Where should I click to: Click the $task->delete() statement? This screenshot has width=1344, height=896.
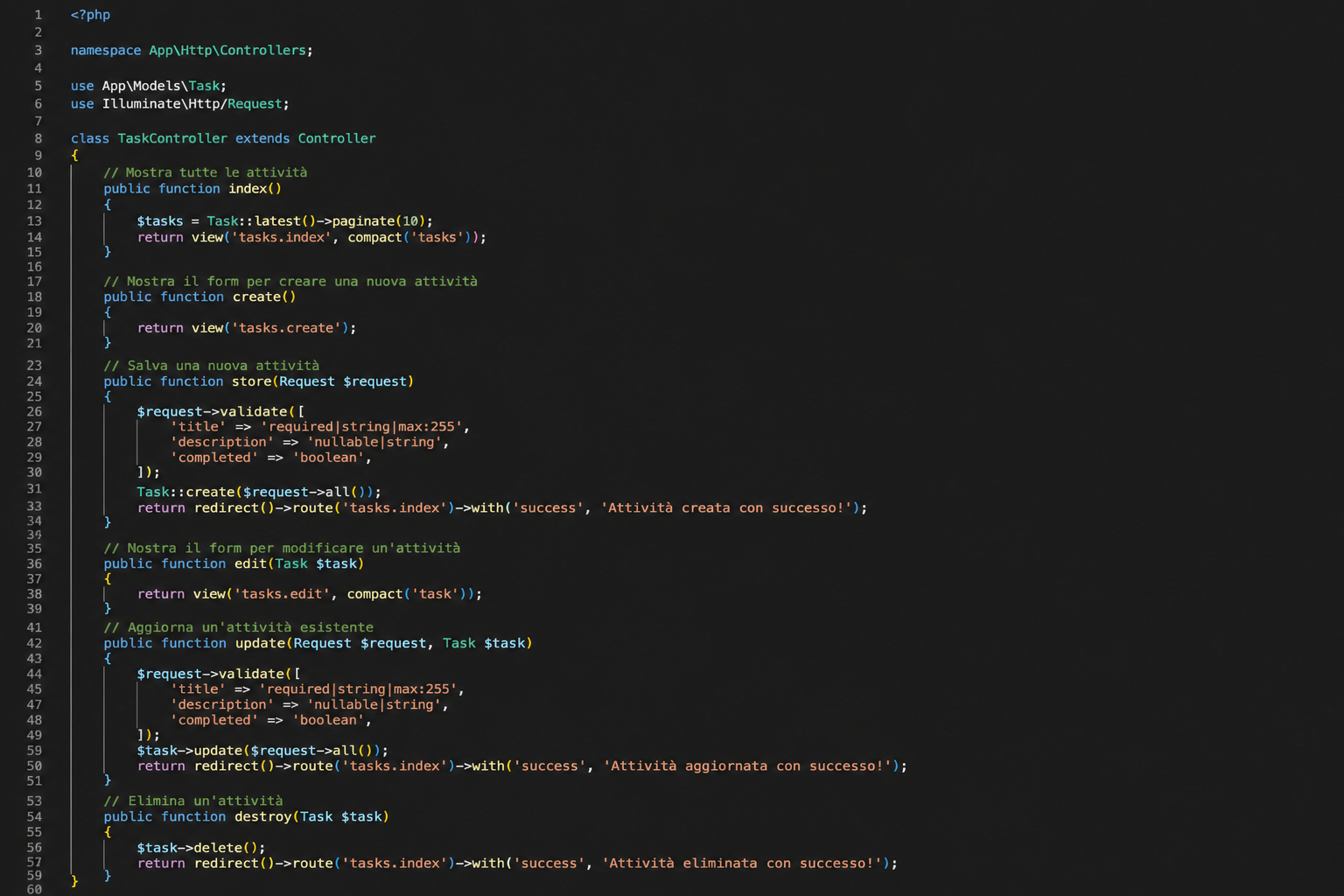pos(201,848)
